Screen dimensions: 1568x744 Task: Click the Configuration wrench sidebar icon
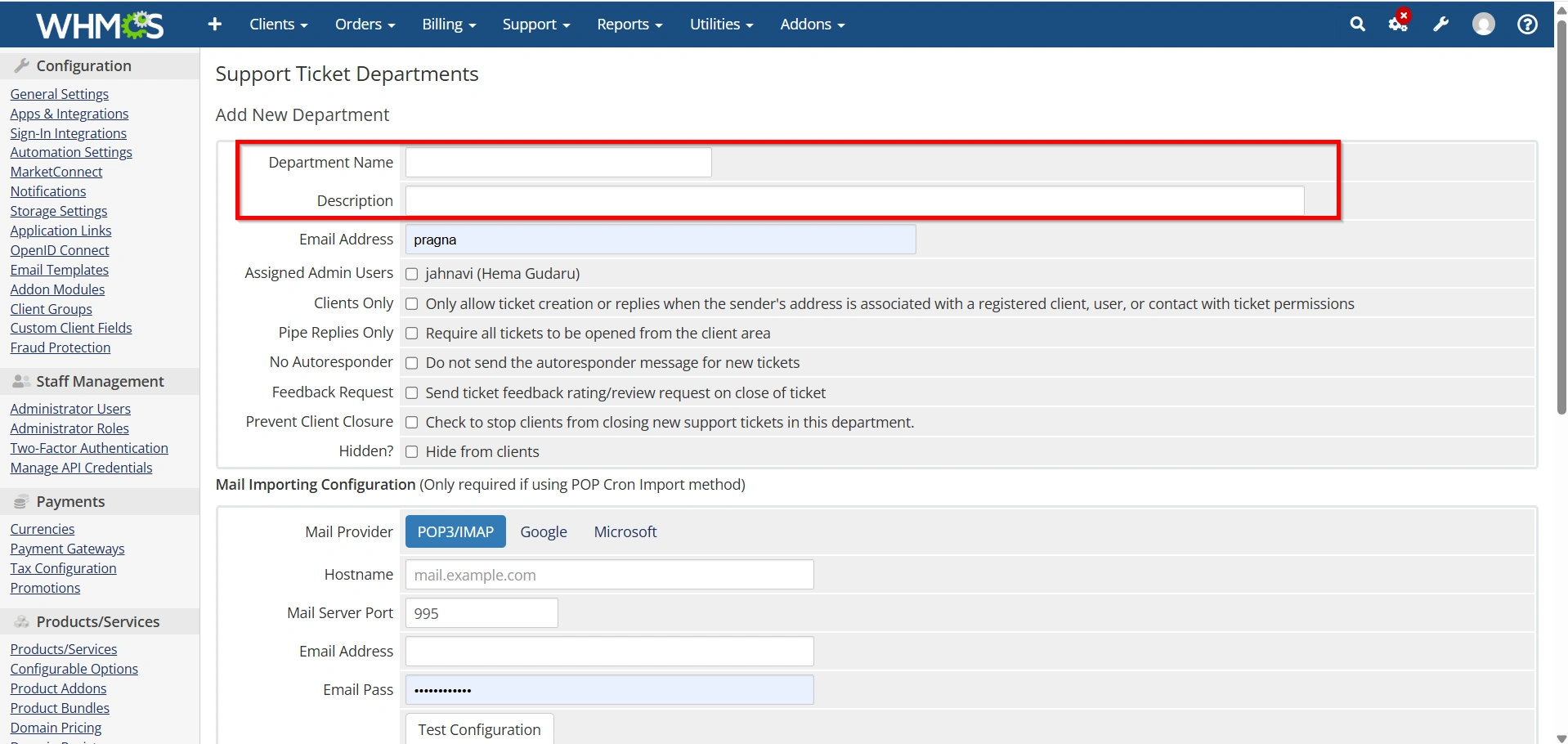click(22, 65)
